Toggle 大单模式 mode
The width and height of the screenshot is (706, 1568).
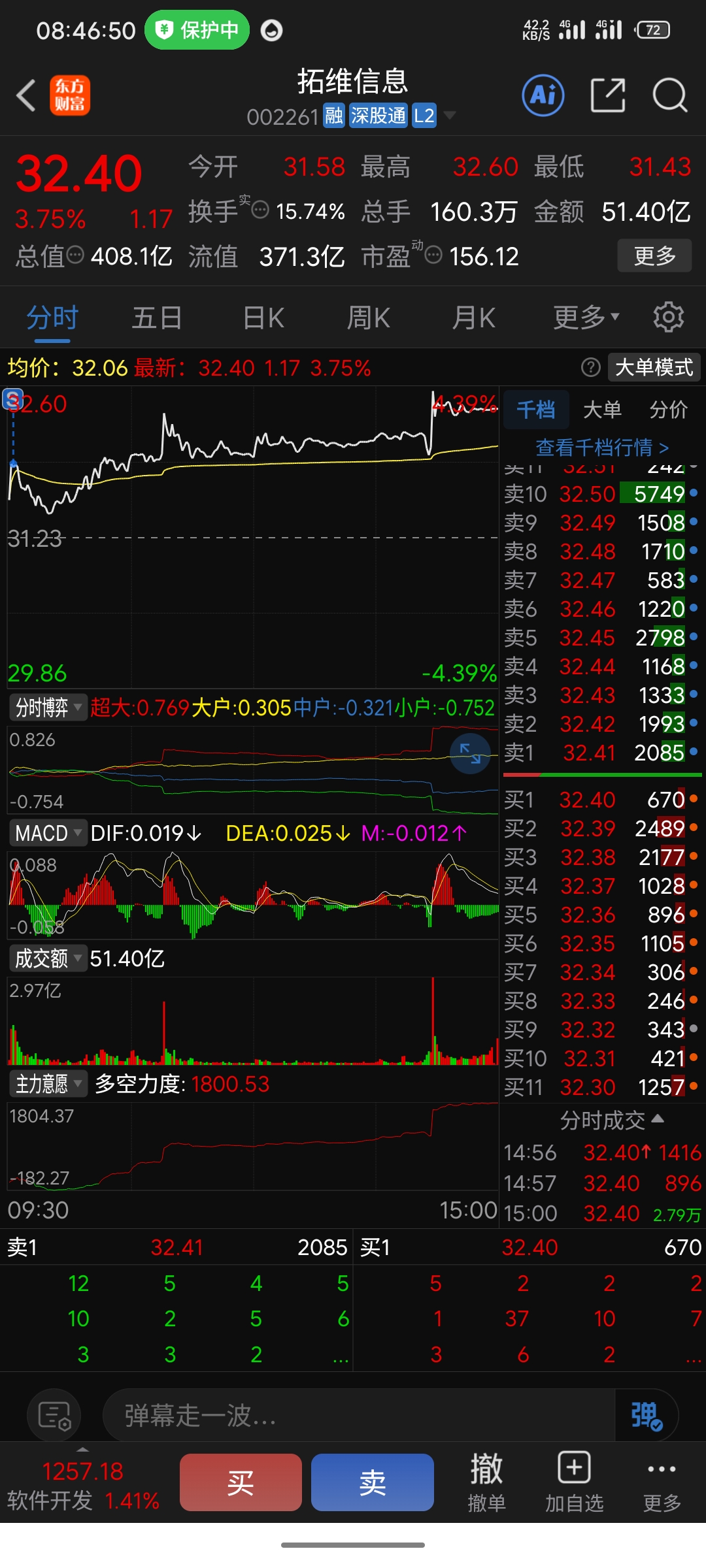654,367
